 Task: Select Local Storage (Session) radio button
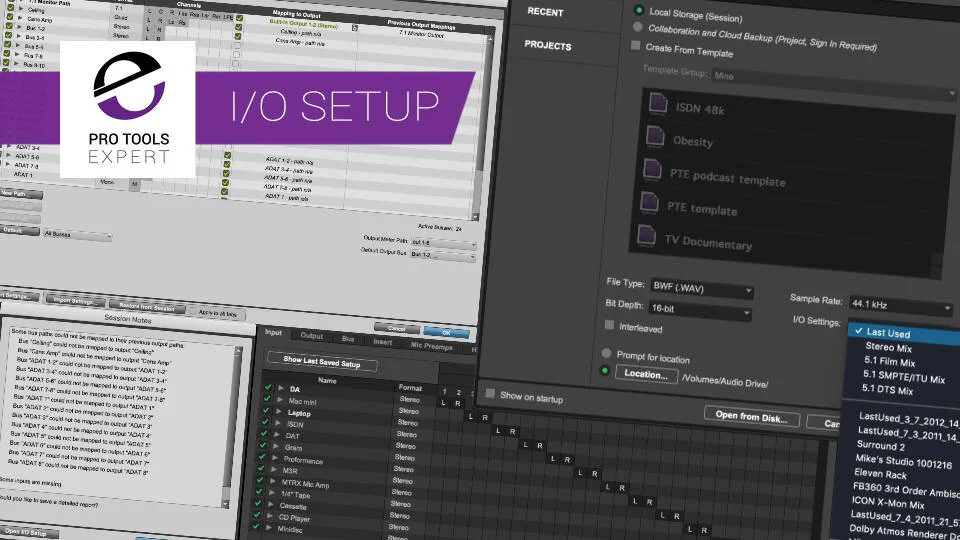click(639, 10)
